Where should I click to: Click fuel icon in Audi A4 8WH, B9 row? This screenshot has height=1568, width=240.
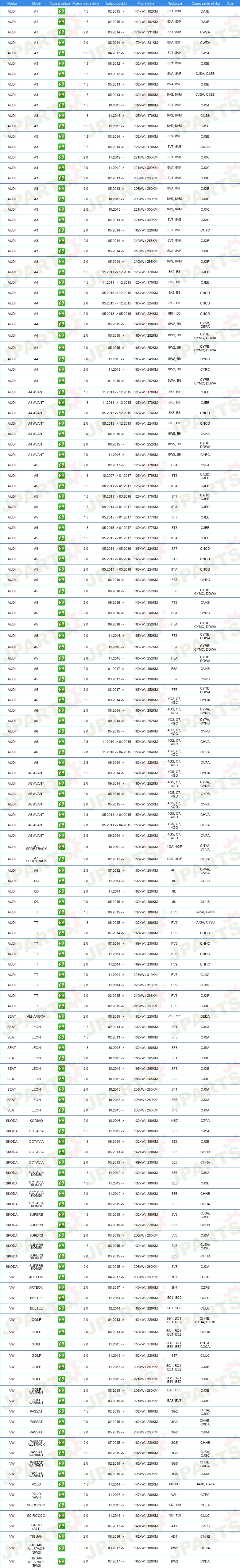tap(61, 381)
